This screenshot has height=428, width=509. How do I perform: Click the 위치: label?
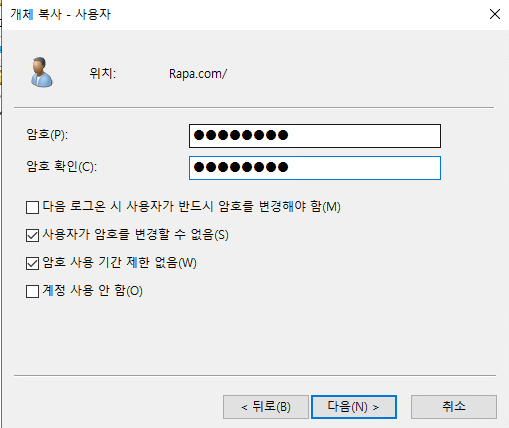point(102,73)
